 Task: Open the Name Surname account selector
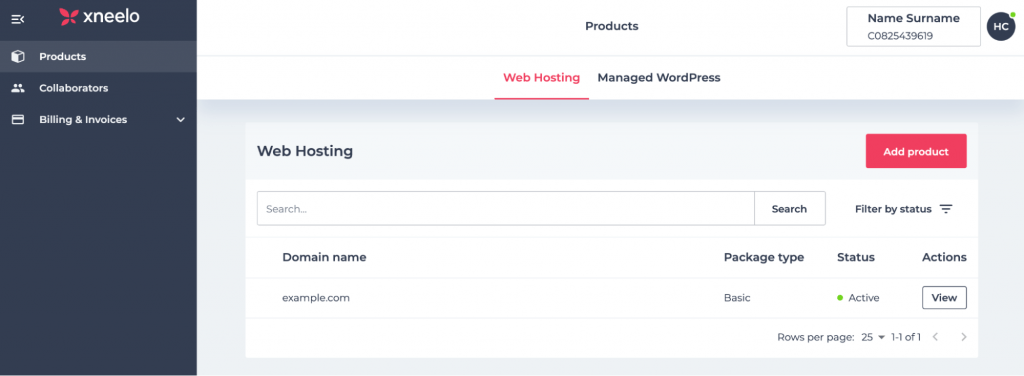click(x=913, y=27)
